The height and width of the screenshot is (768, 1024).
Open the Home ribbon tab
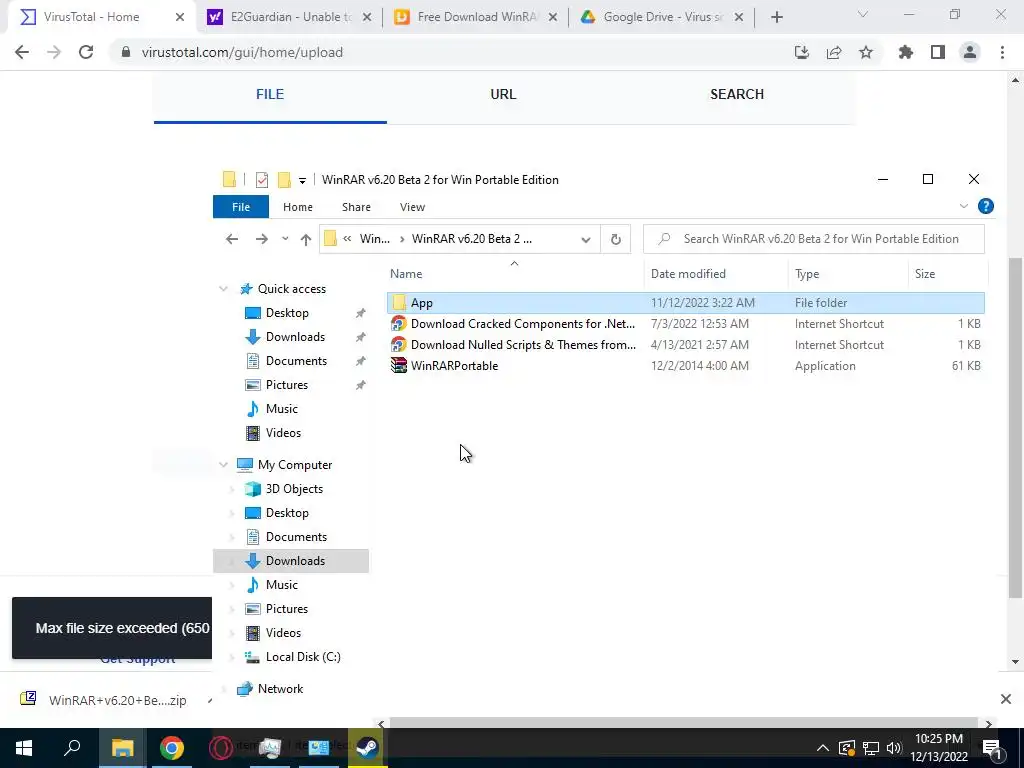pos(297,207)
